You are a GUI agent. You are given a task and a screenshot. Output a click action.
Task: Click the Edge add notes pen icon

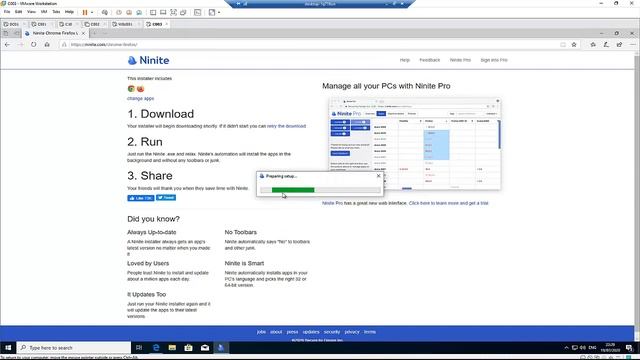[606, 44]
